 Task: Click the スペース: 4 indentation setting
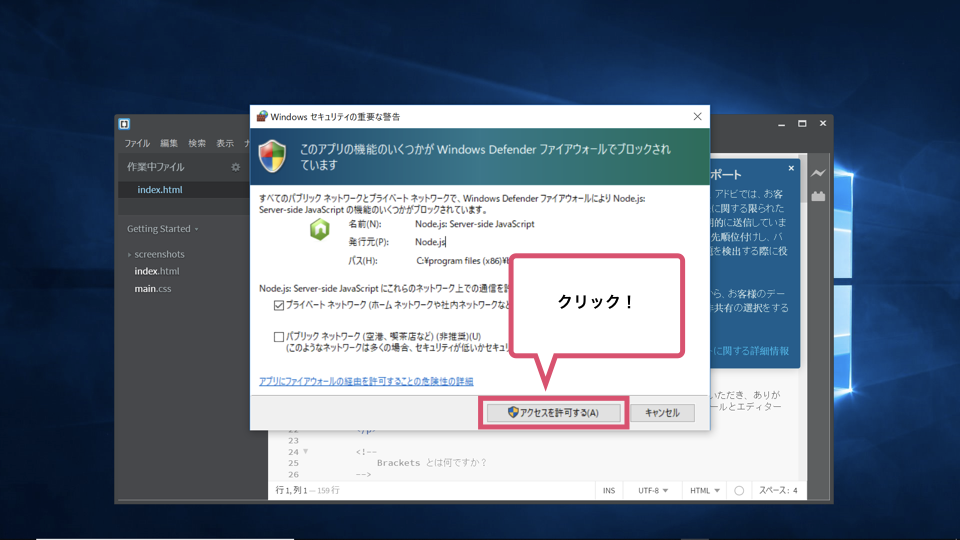[x=778, y=490]
